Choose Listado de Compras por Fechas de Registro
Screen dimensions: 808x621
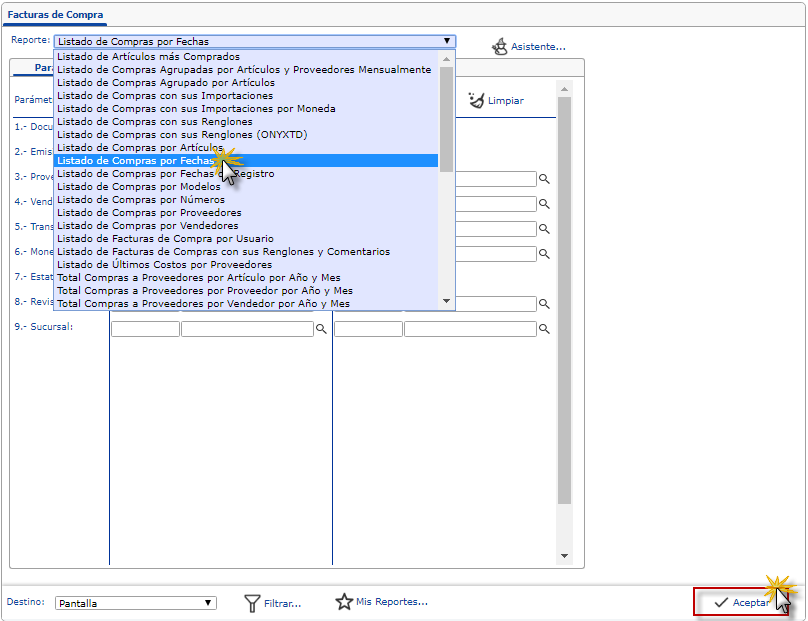(246, 174)
